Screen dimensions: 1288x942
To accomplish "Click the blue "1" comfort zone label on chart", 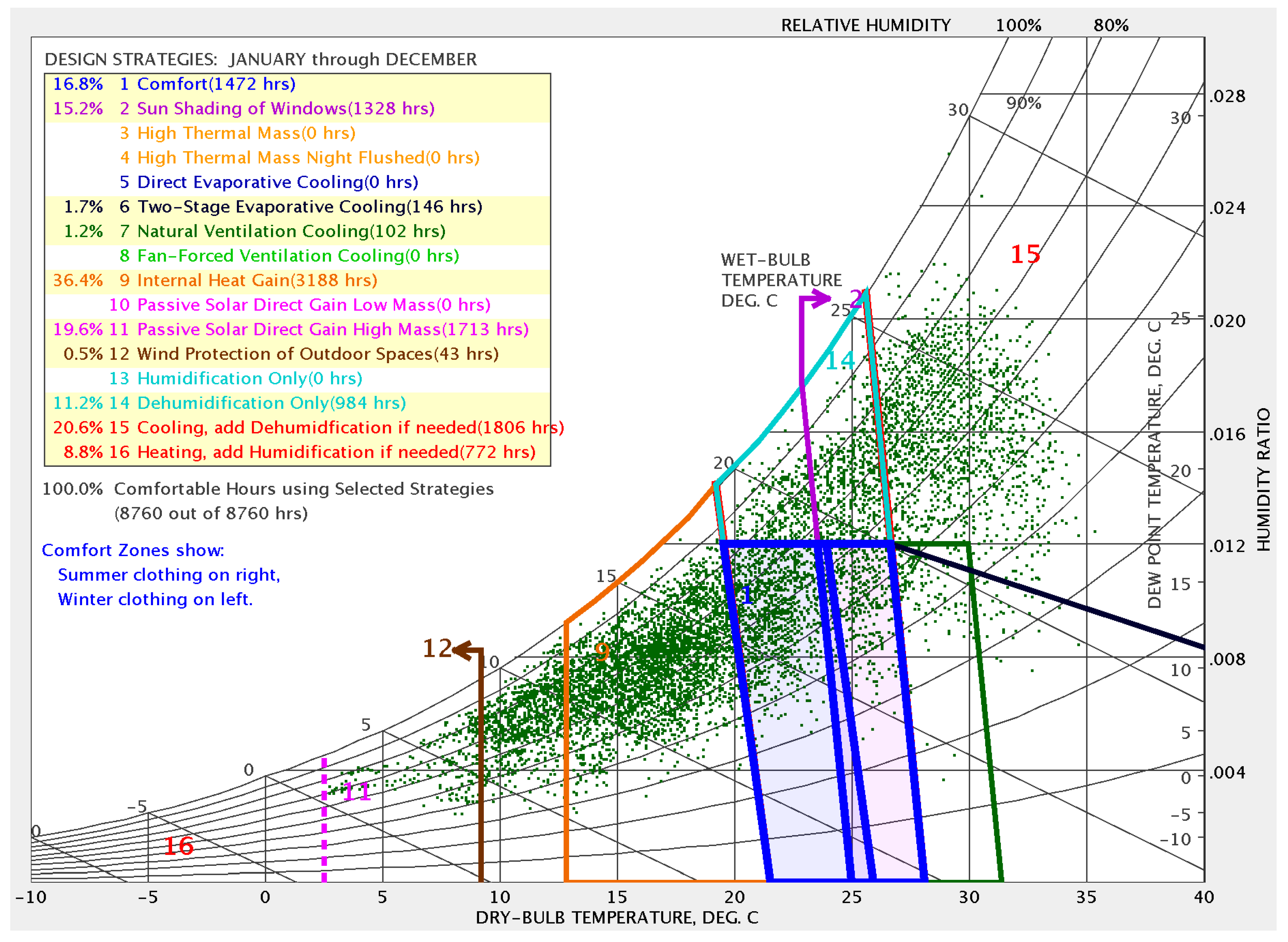I will (747, 595).
